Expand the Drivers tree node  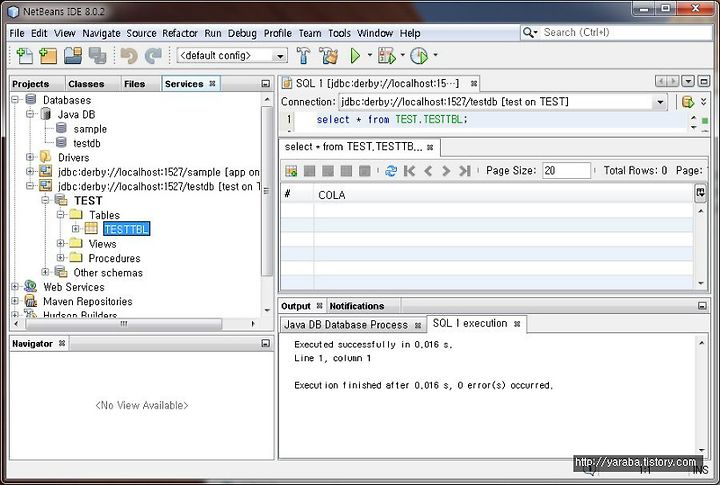point(30,157)
